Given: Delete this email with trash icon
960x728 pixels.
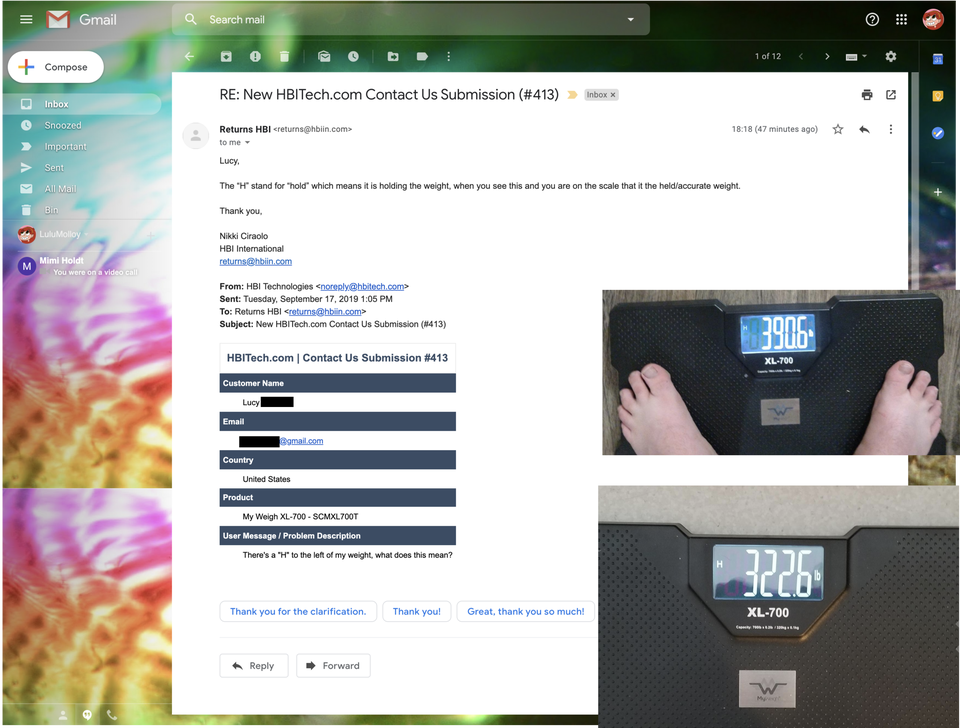Looking at the screenshot, I should pos(284,56).
